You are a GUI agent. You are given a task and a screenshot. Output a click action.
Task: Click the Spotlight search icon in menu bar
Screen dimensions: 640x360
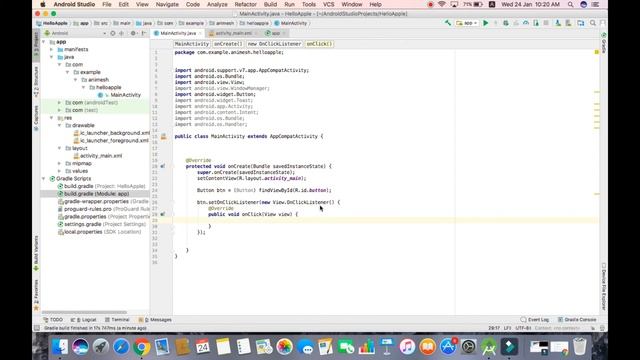point(570,4)
